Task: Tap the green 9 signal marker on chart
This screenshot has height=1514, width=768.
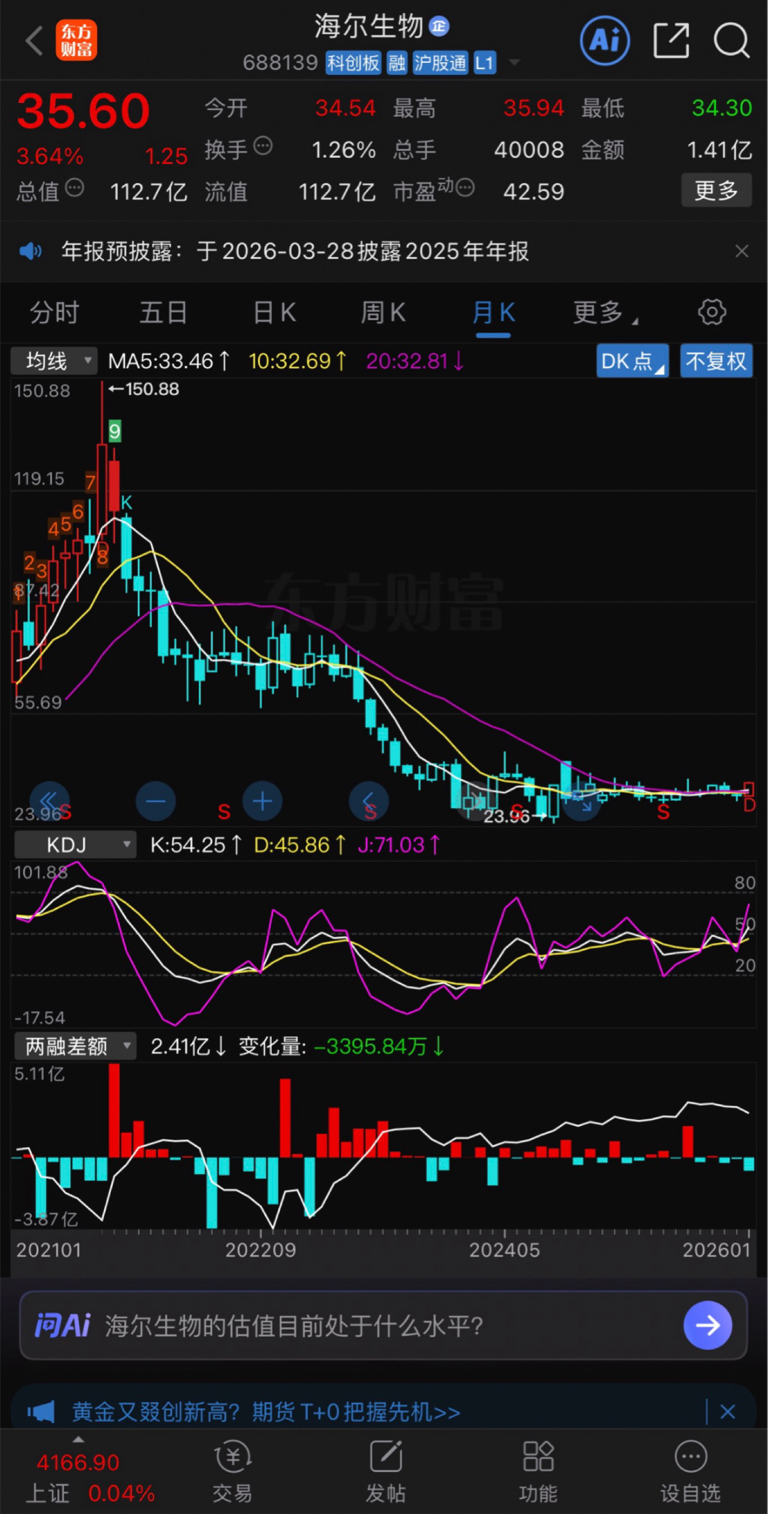Action: tap(115, 432)
